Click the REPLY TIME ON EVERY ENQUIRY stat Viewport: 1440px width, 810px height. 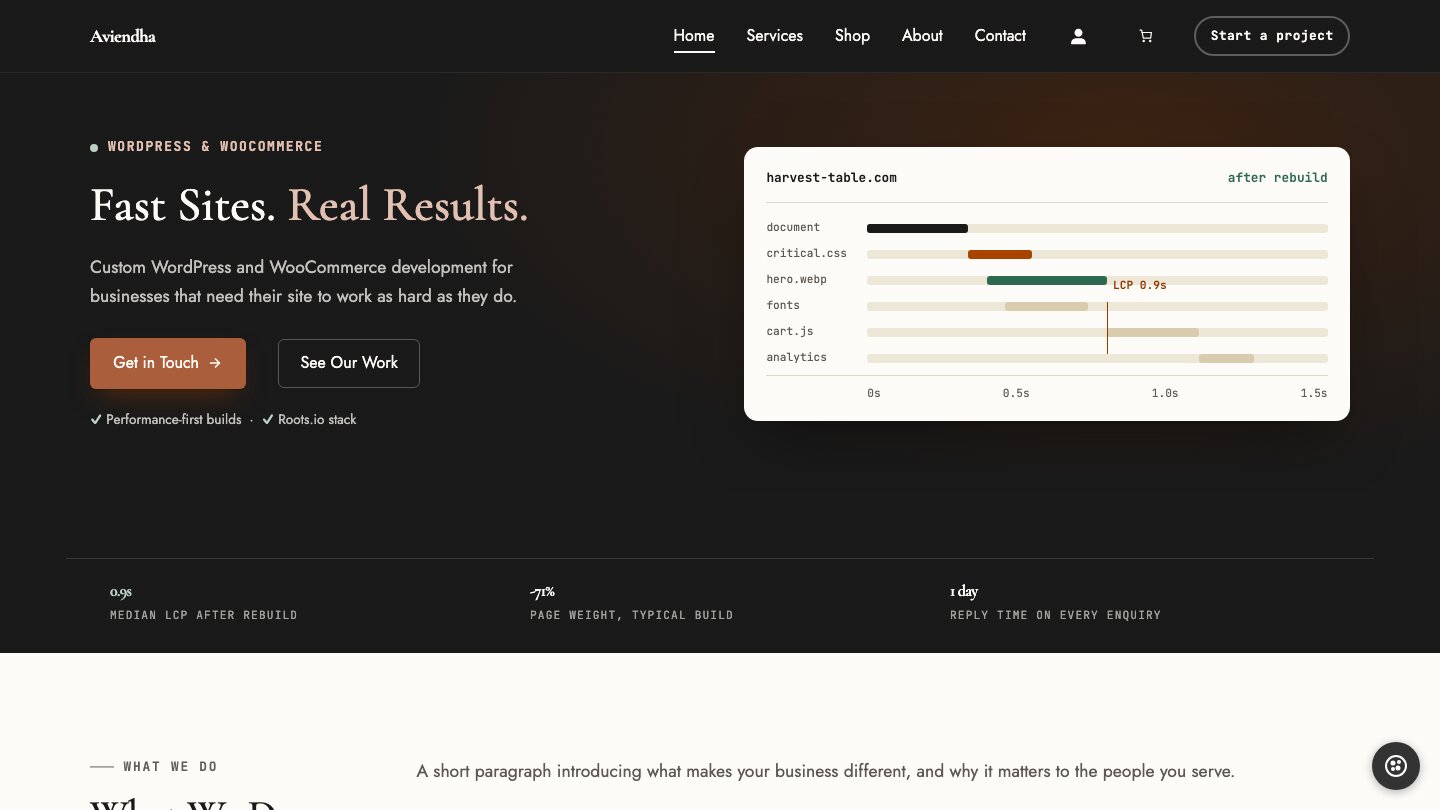coord(1056,615)
